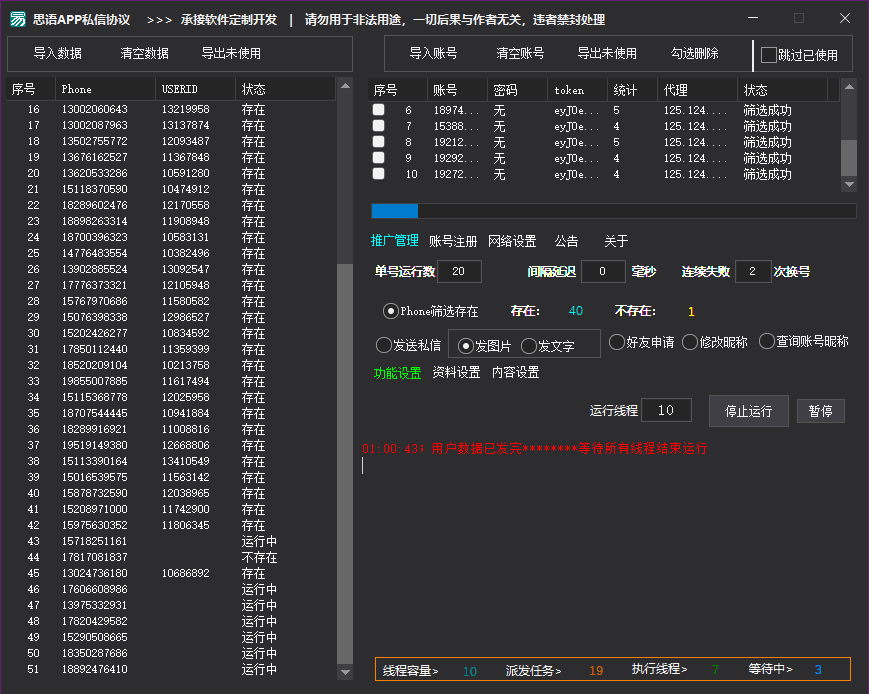Open the 公告 tab
The height and width of the screenshot is (694, 869).
click(x=565, y=240)
